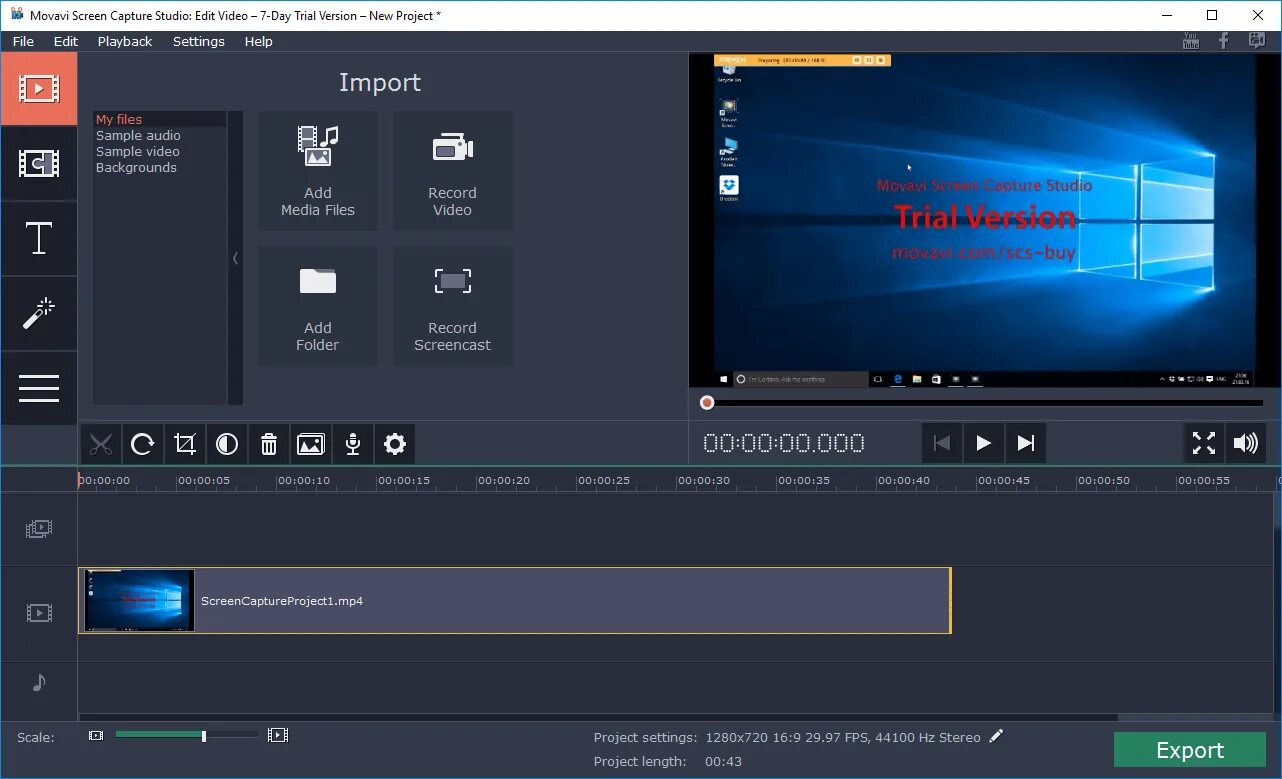Click the overlay video track icon

pos(39,529)
